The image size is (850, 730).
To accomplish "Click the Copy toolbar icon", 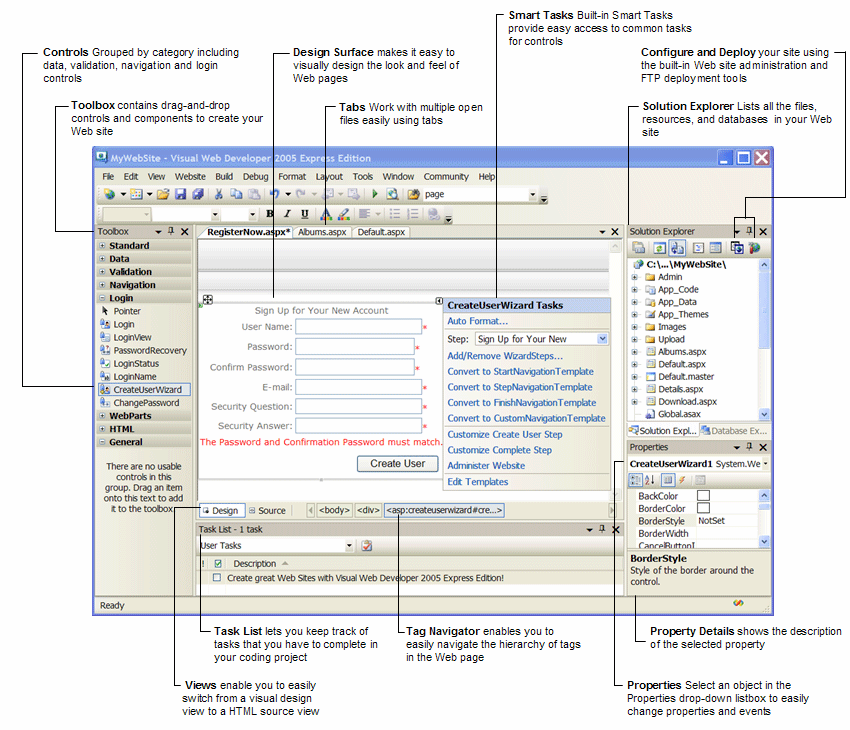I will click(x=236, y=194).
